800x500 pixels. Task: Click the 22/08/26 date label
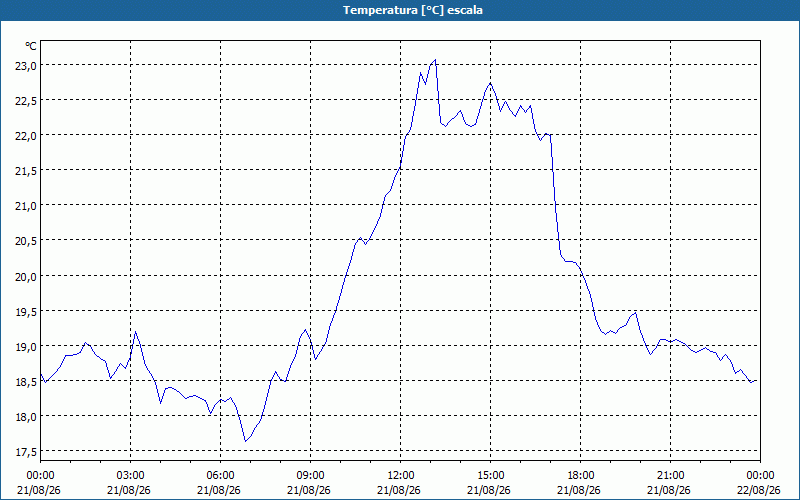click(x=760, y=490)
